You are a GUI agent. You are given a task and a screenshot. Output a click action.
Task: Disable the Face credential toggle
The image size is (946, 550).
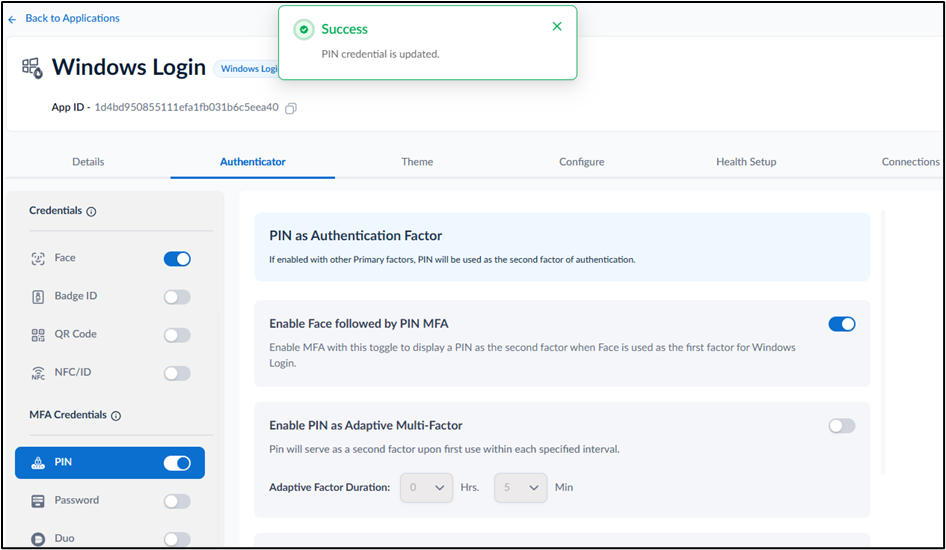pyautogui.click(x=177, y=259)
